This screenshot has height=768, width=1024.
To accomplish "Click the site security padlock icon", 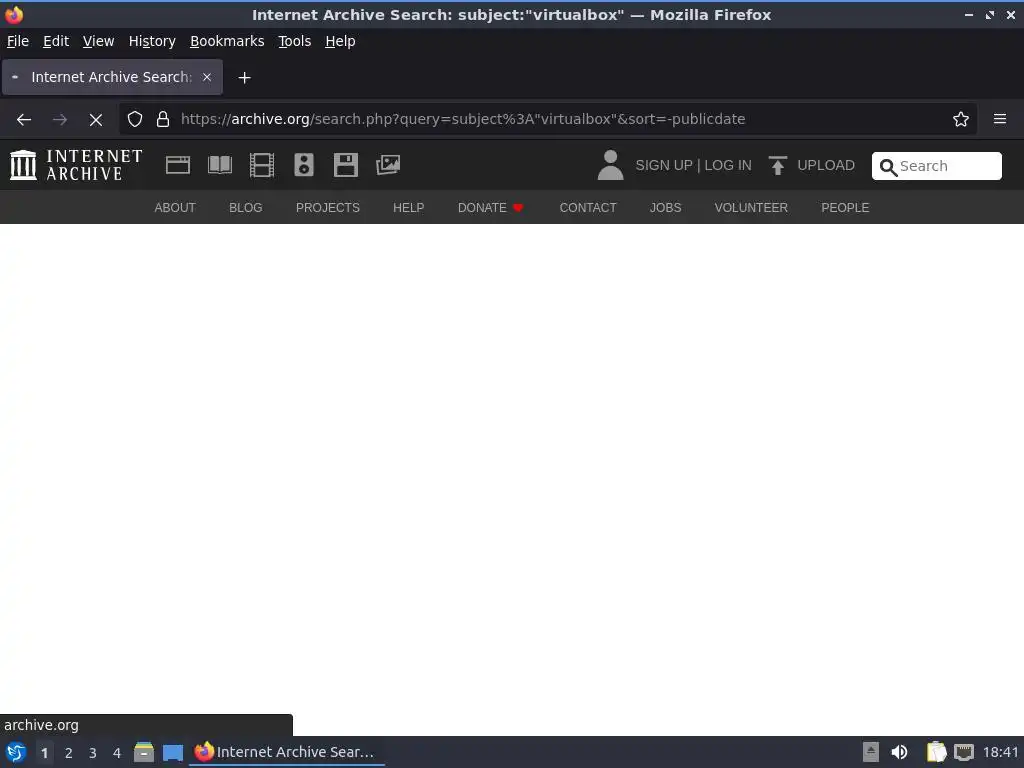I will (x=163, y=120).
